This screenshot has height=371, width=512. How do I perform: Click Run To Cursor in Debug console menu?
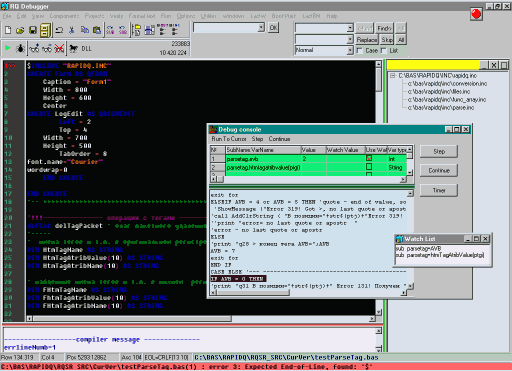pos(229,139)
